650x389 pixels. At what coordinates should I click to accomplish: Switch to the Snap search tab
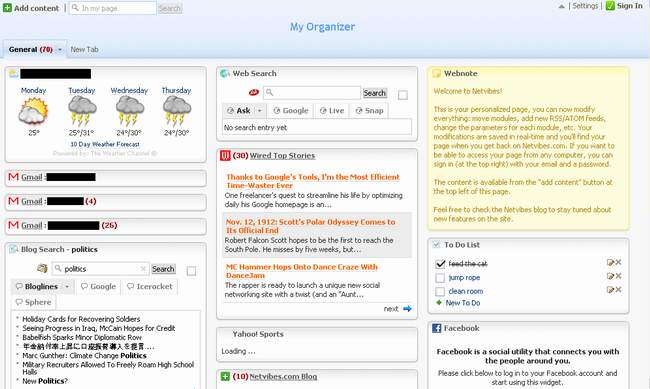pyautogui.click(x=369, y=111)
